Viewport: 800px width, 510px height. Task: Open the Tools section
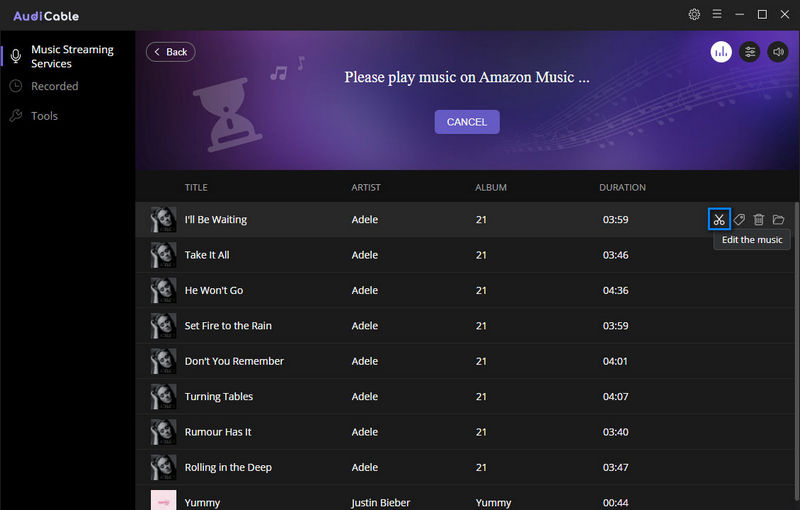pyautogui.click(x=44, y=116)
